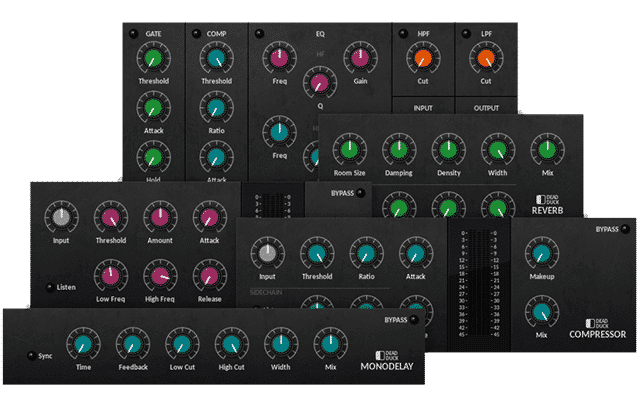Viewport: 640px width, 400px height.
Task: Click the Dead Duck MONODELAY logo
Action: pyautogui.click(x=387, y=361)
